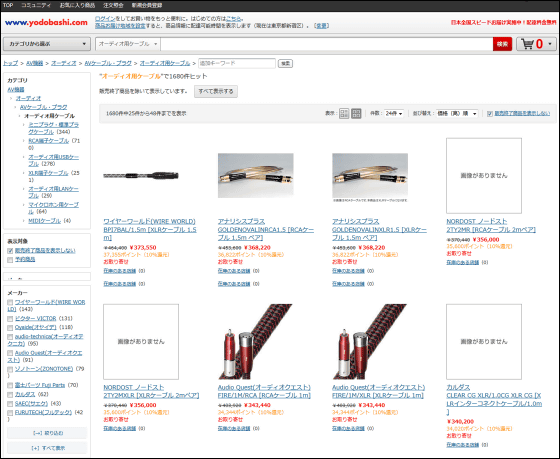The width and height of the screenshot is (560, 459).
Task: Check the 予約商品 checkbox
Action: point(10,260)
